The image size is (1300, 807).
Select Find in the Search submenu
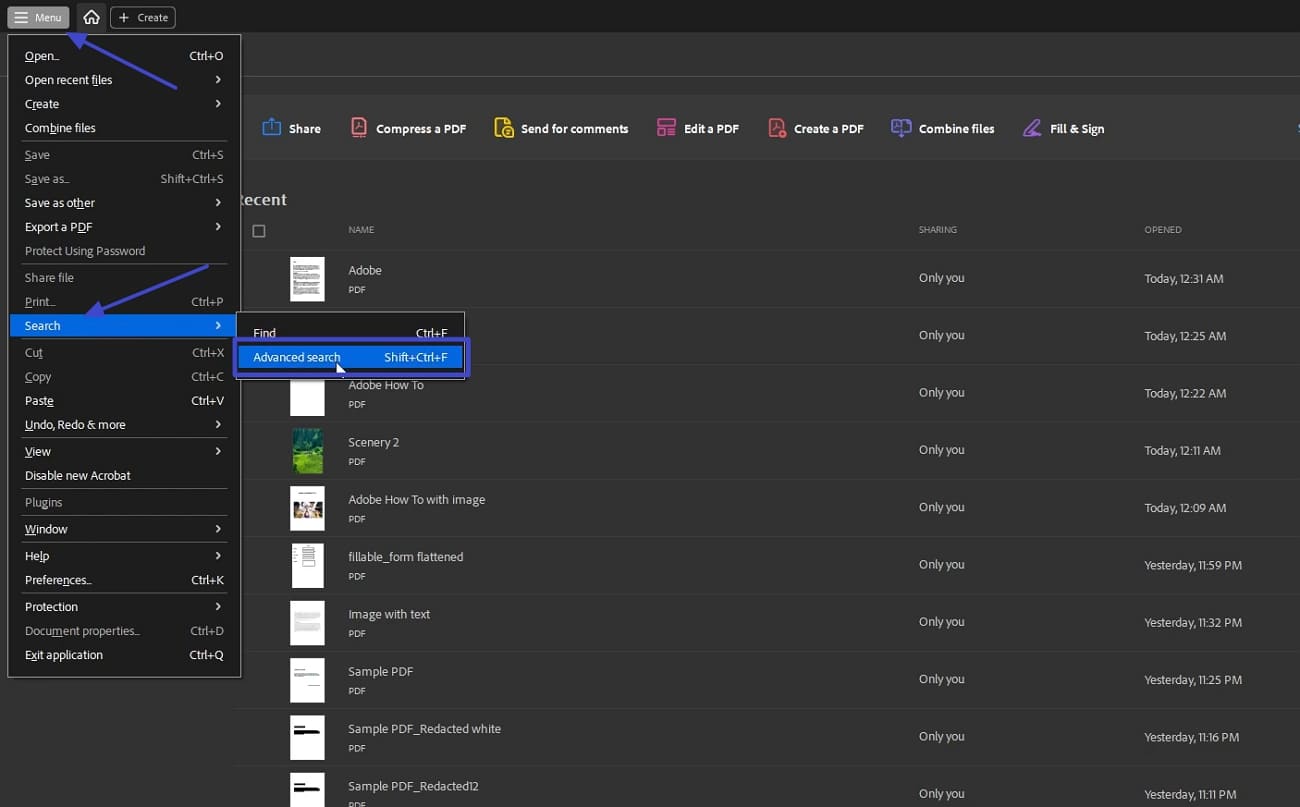(x=264, y=332)
